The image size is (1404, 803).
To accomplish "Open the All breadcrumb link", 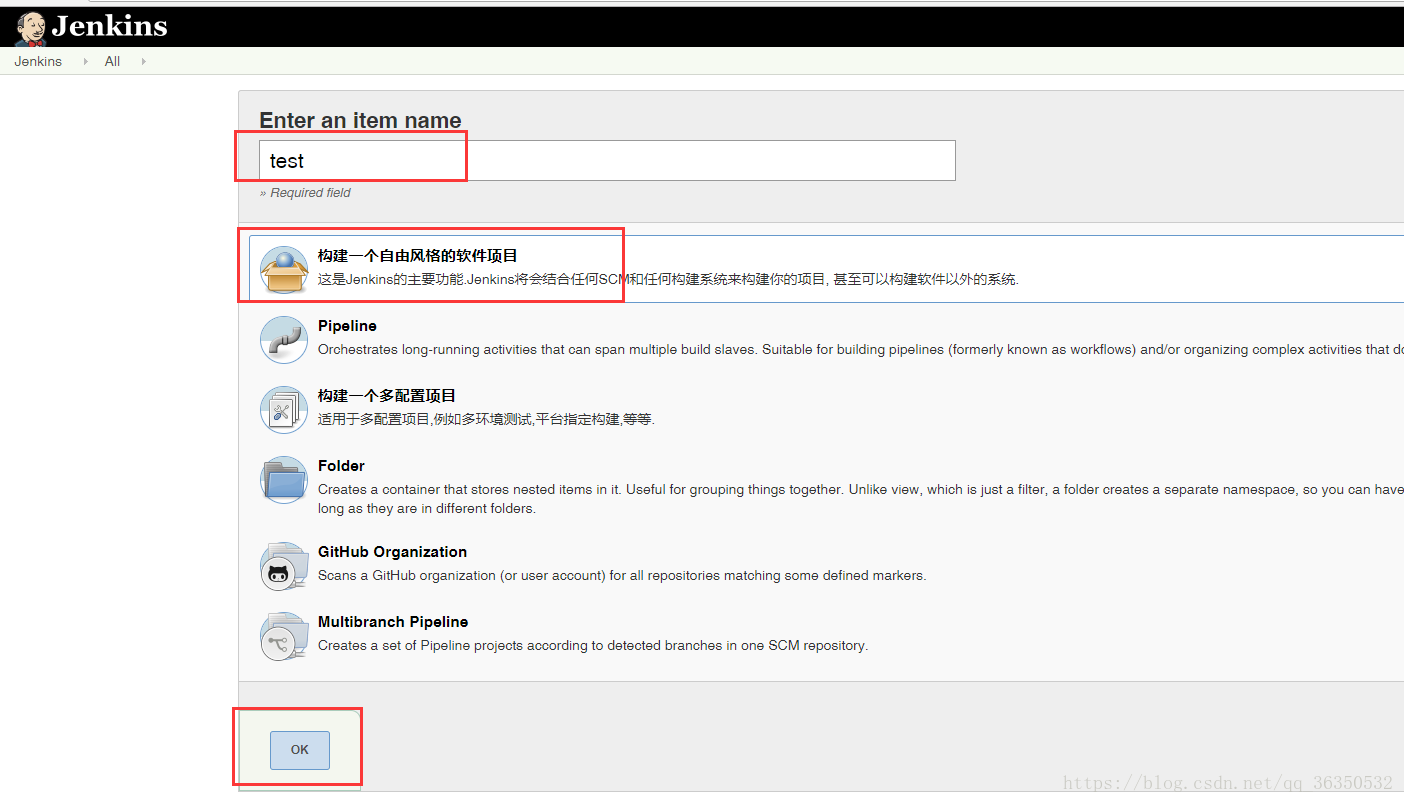I will (112, 61).
